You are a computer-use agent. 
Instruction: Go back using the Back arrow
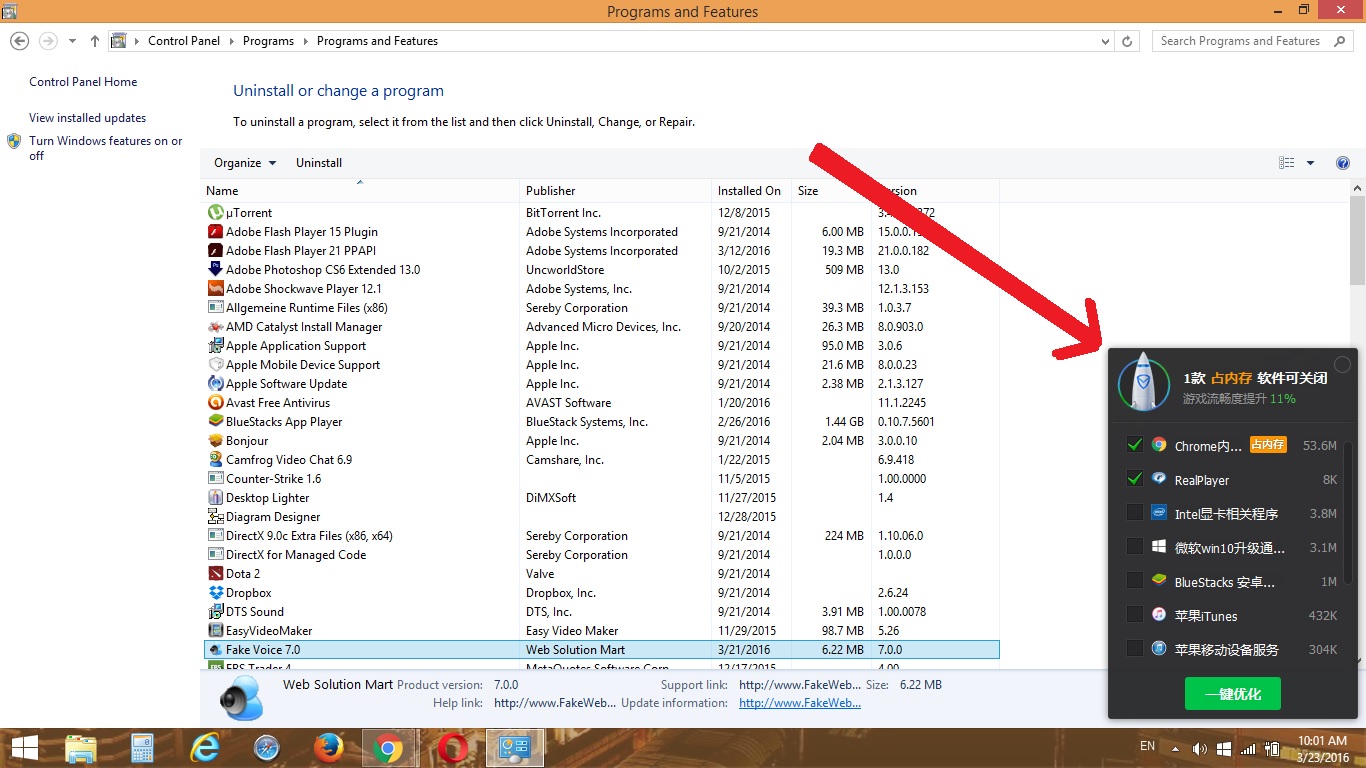pyautogui.click(x=19, y=41)
